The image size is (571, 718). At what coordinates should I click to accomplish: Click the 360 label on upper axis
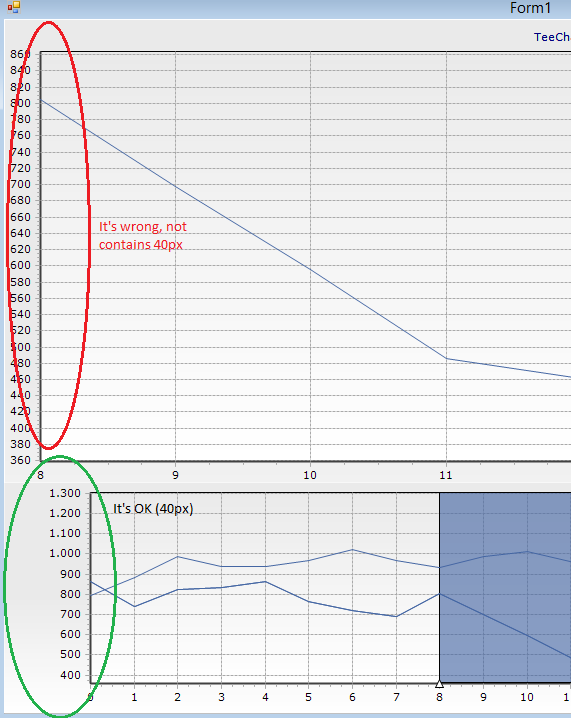tap(20, 460)
